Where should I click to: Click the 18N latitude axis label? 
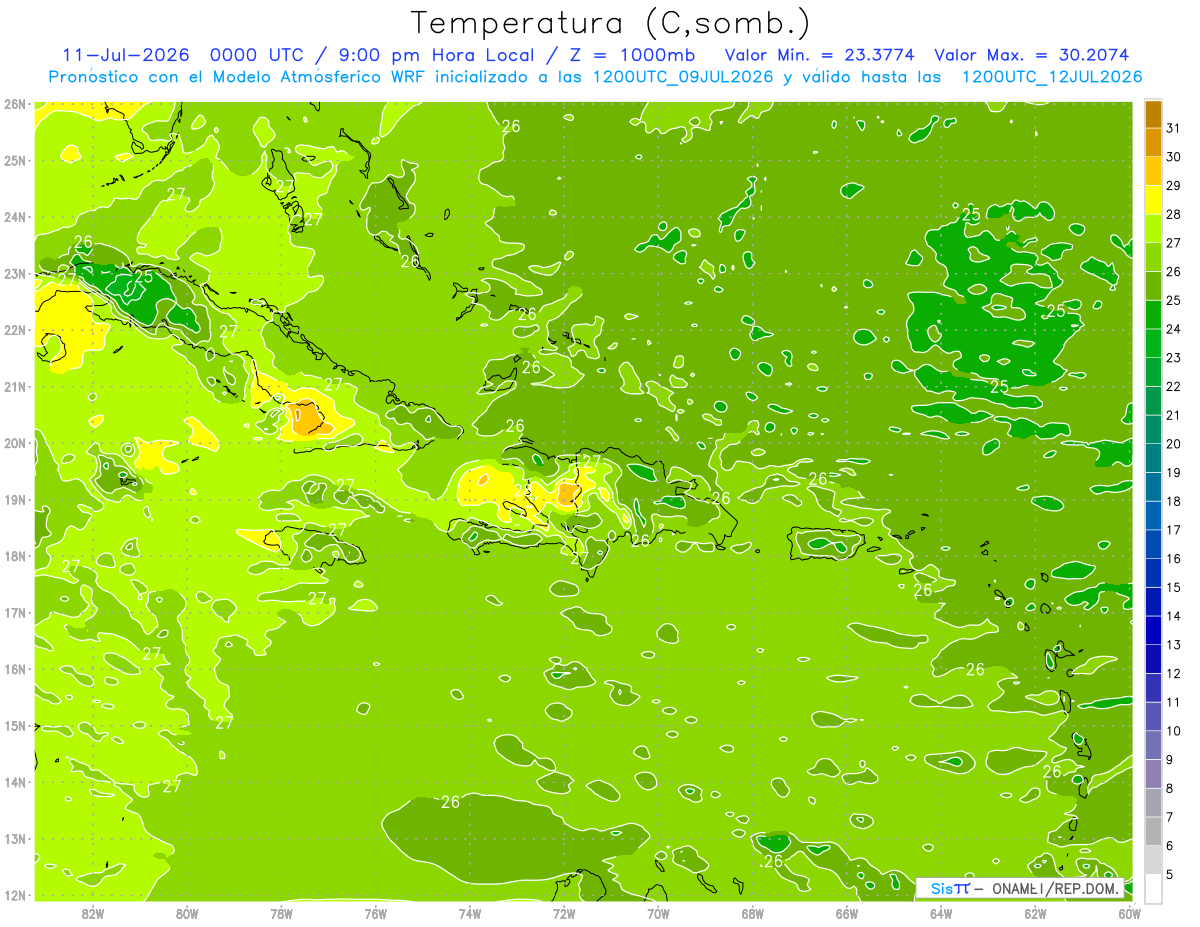tap(15, 556)
